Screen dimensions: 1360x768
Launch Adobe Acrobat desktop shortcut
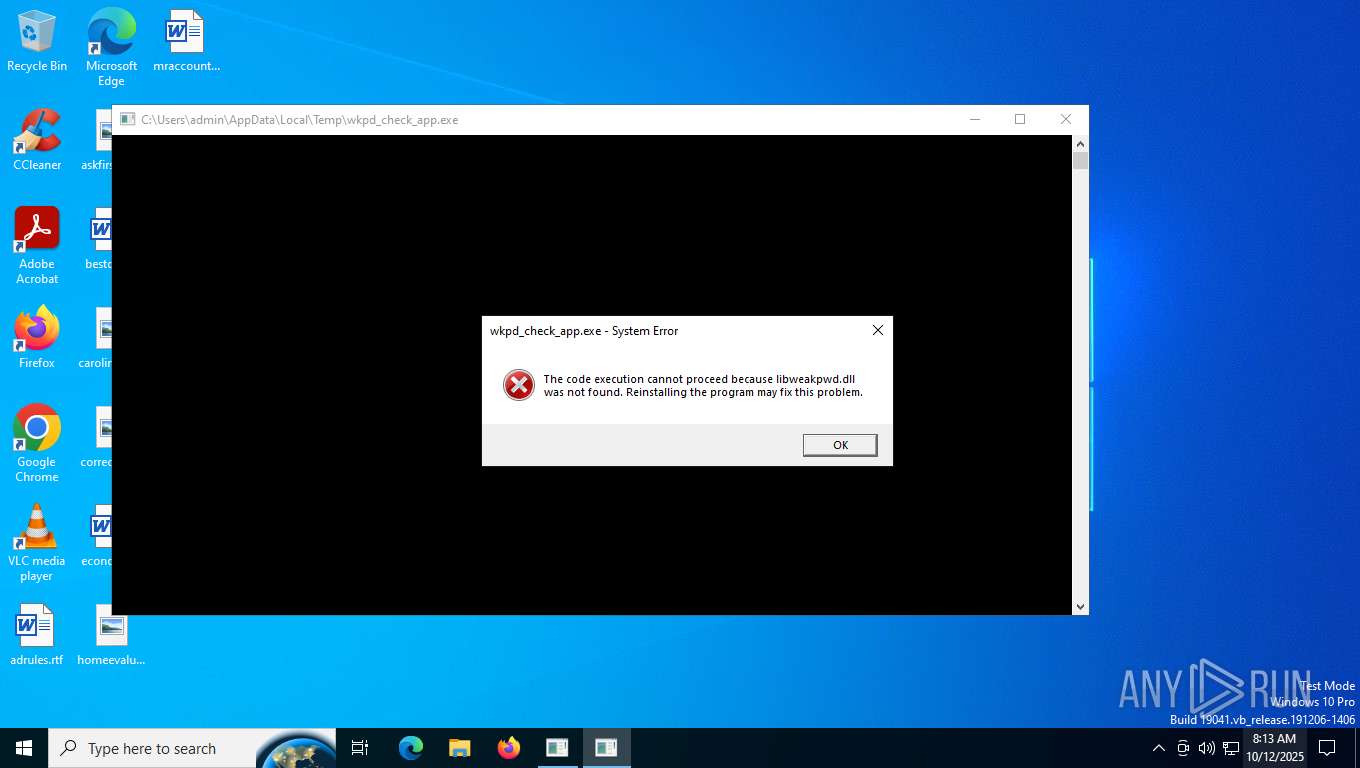[x=37, y=246]
